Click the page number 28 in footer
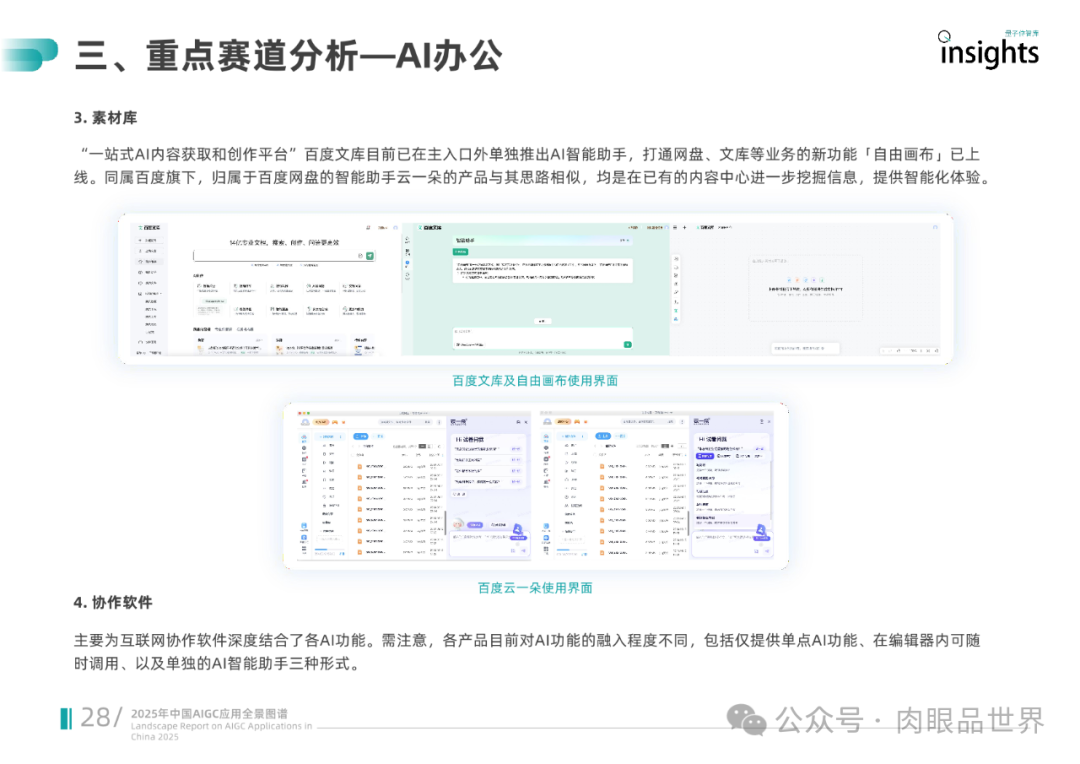The image size is (1080, 764). 95,718
